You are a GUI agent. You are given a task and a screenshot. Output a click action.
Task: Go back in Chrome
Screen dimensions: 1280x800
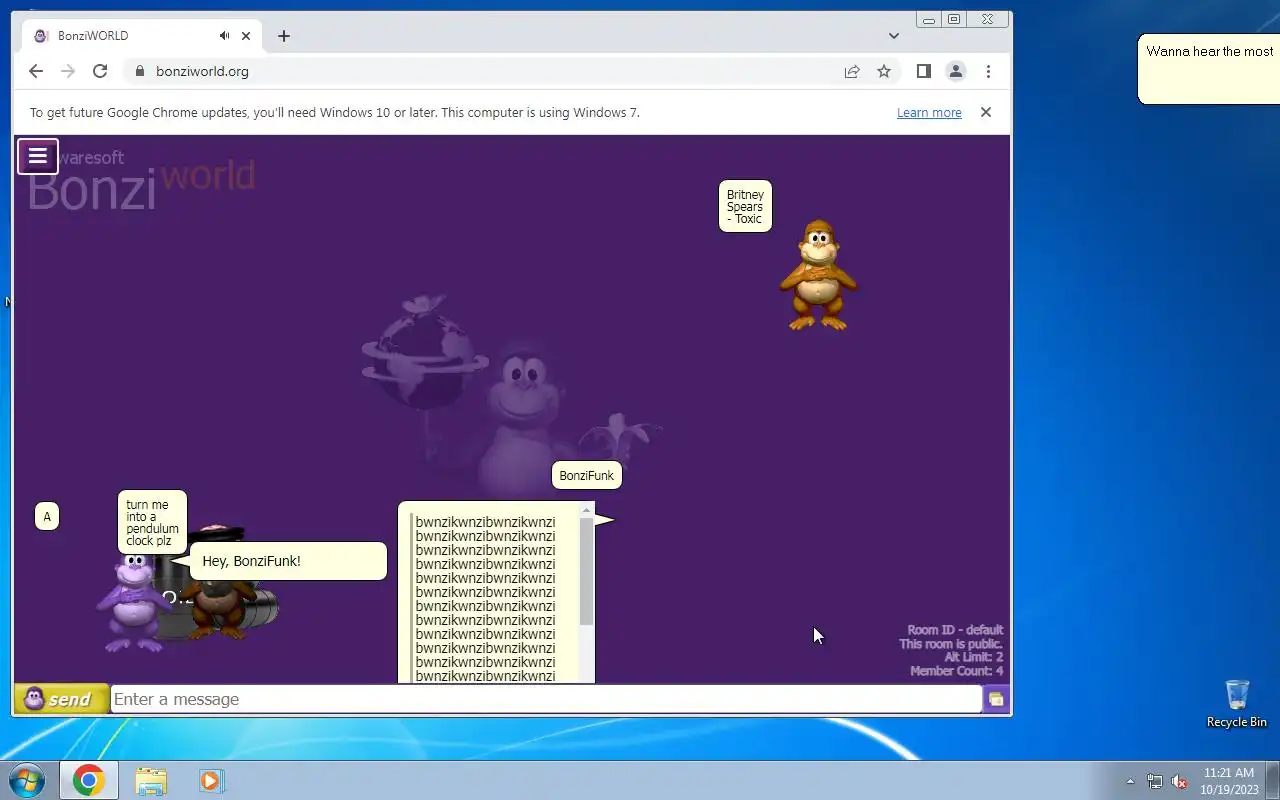coord(36,71)
